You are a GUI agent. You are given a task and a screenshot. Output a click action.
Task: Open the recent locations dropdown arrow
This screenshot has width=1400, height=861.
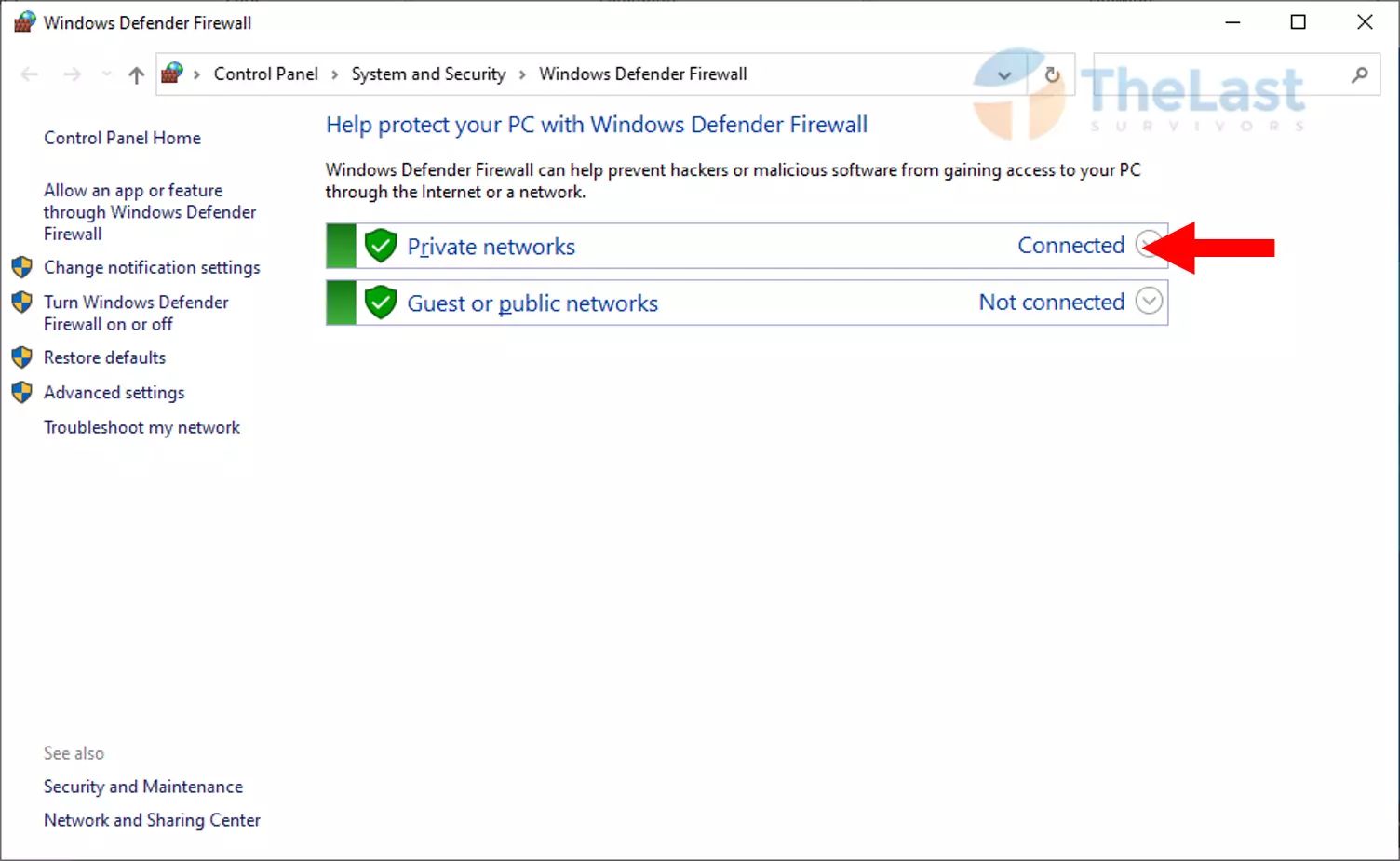coord(106,74)
